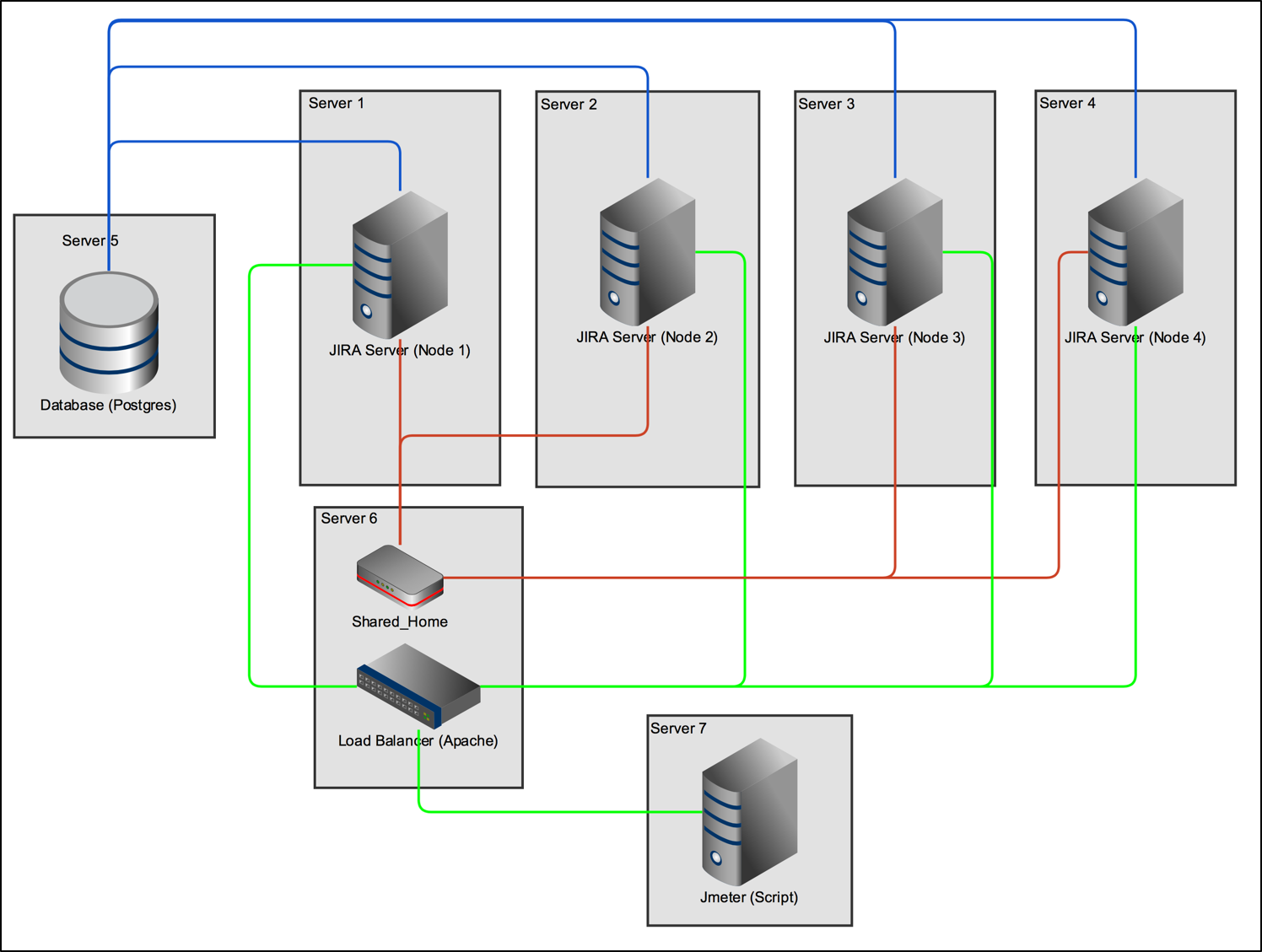Select the JIRA Server Node 4 tower icon
This screenshot has width=1262, height=952.
[x=1135, y=252]
